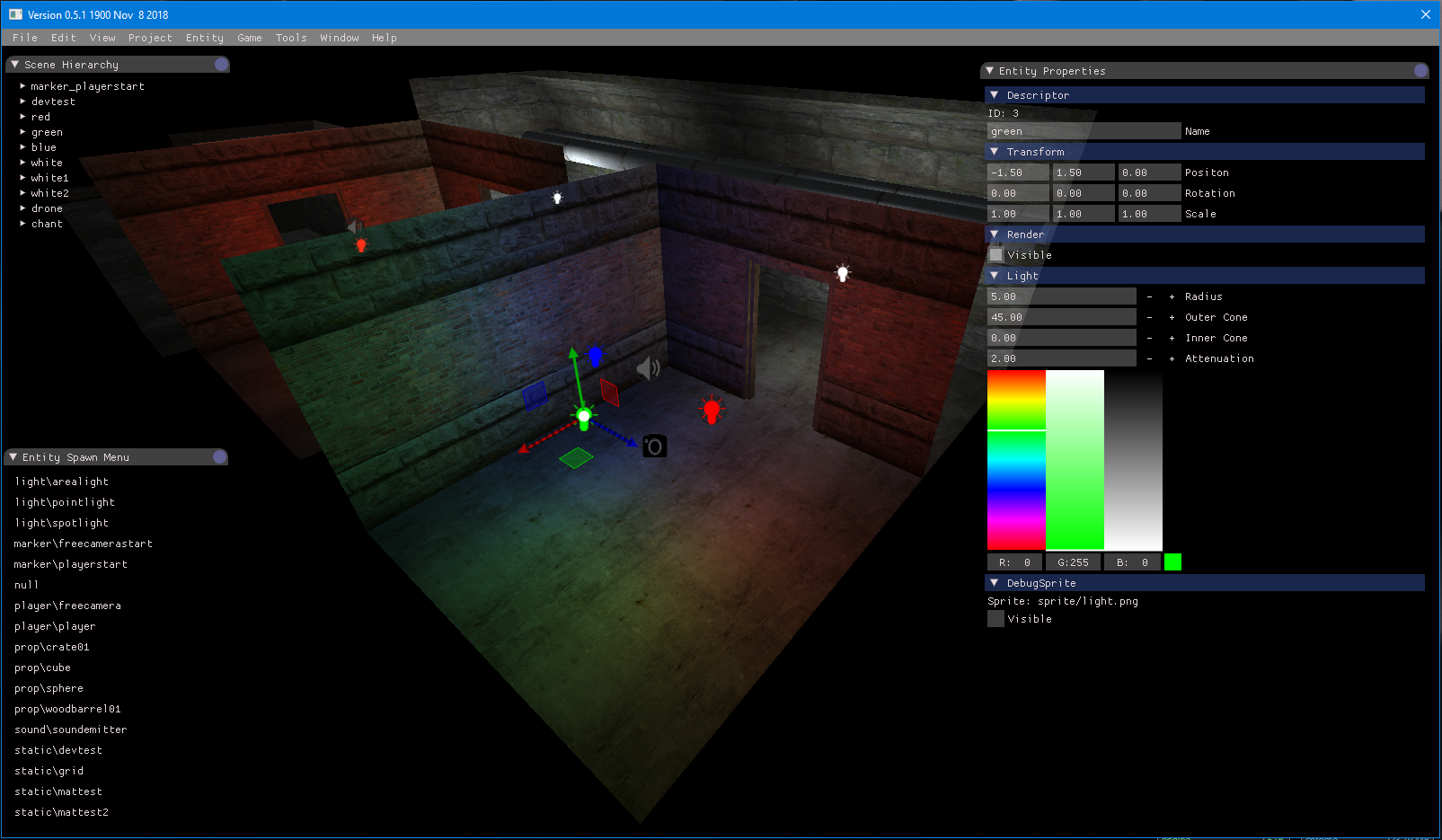Click the green plane handle of gizmo
Image resolution: width=1442 pixels, height=840 pixels.
tap(576, 458)
